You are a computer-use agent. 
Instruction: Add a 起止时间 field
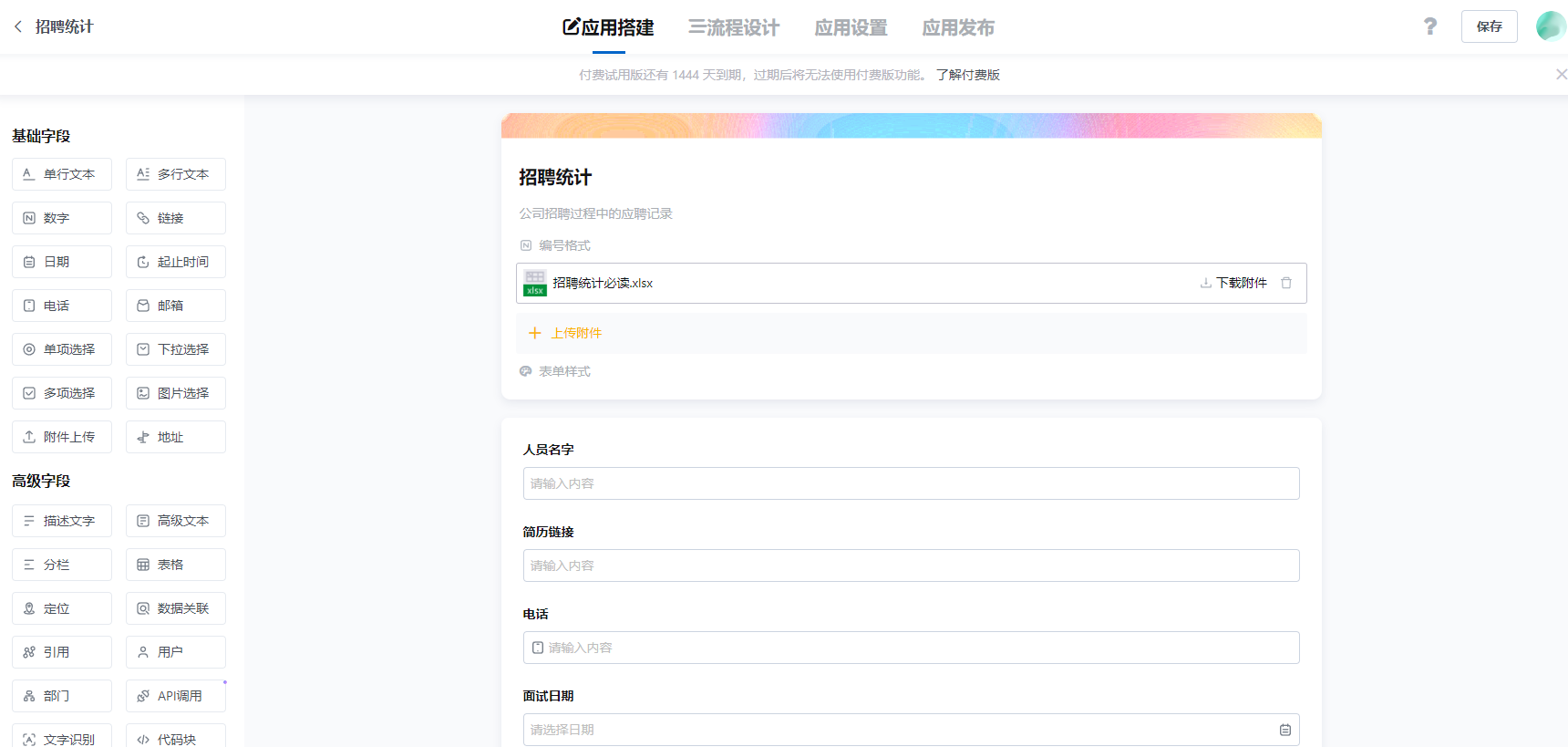coord(176,262)
